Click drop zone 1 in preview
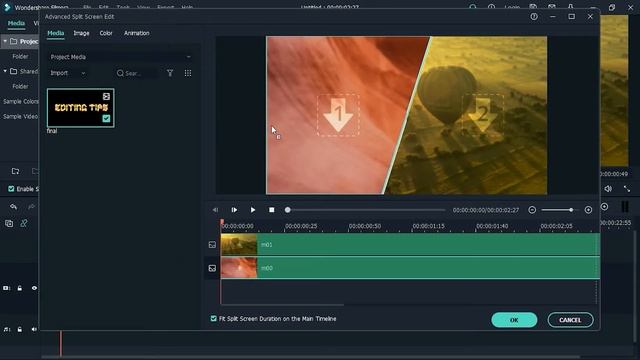The width and height of the screenshot is (640, 360). (338, 115)
